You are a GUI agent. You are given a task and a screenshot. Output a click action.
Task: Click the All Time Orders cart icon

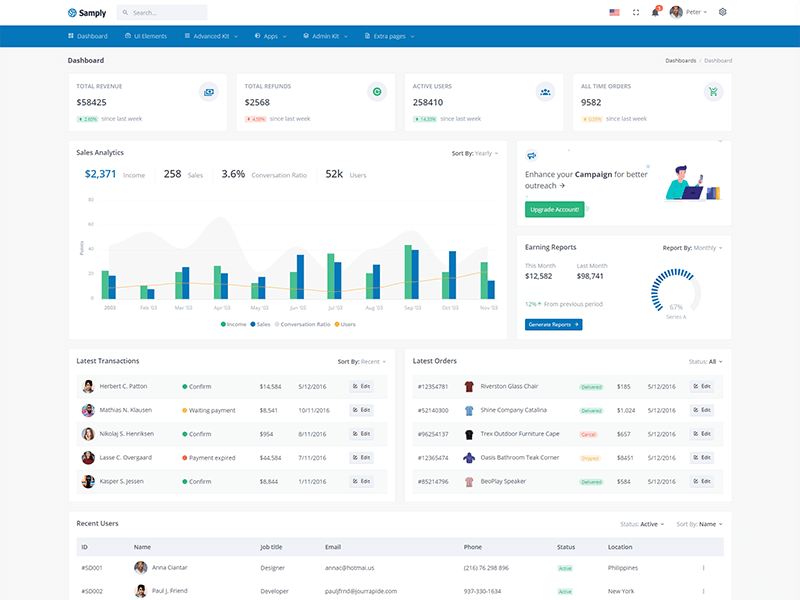tap(713, 92)
